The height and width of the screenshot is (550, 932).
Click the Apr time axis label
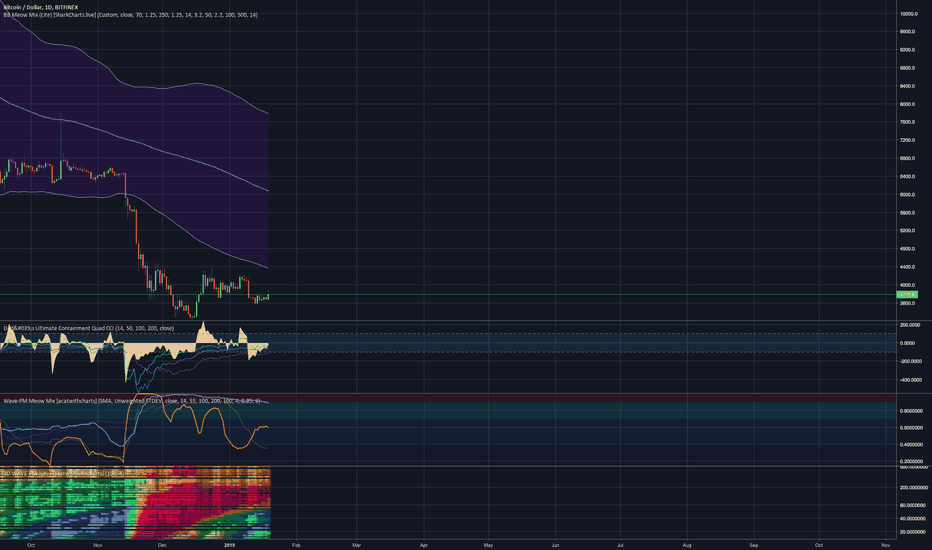pyautogui.click(x=424, y=545)
